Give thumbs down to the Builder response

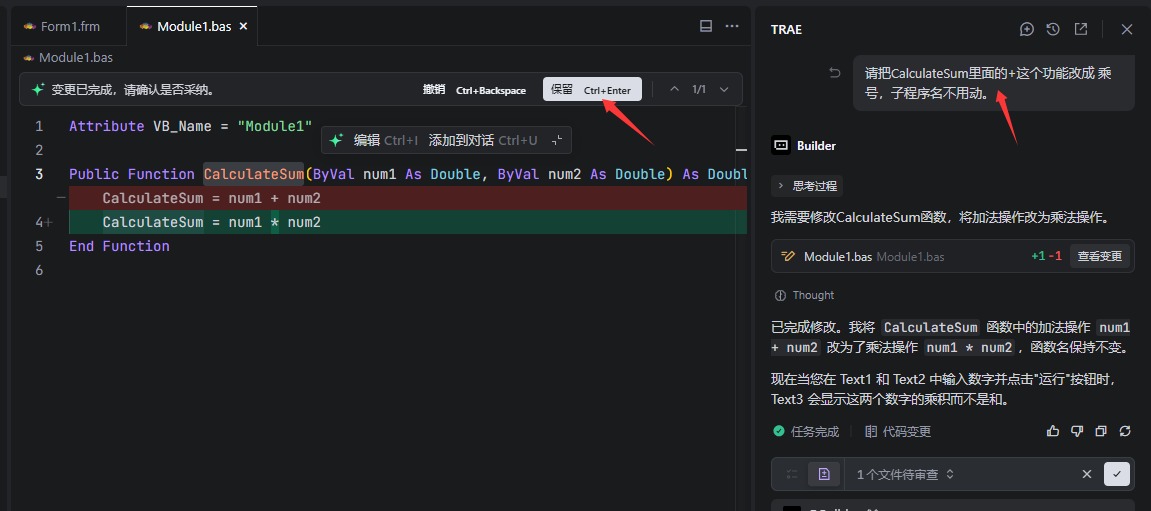[x=1077, y=431]
